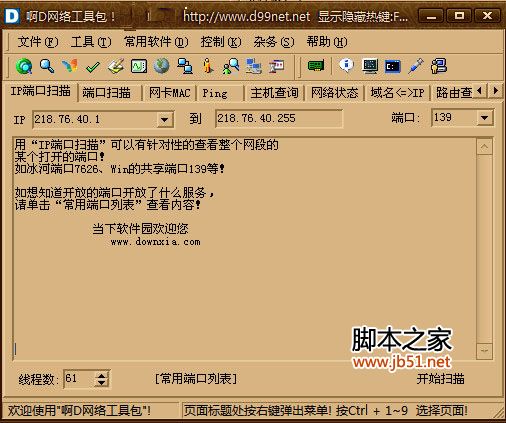Click the 开始扫描 button
This screenshot has height=423, width=506.
tap(440, 379)
